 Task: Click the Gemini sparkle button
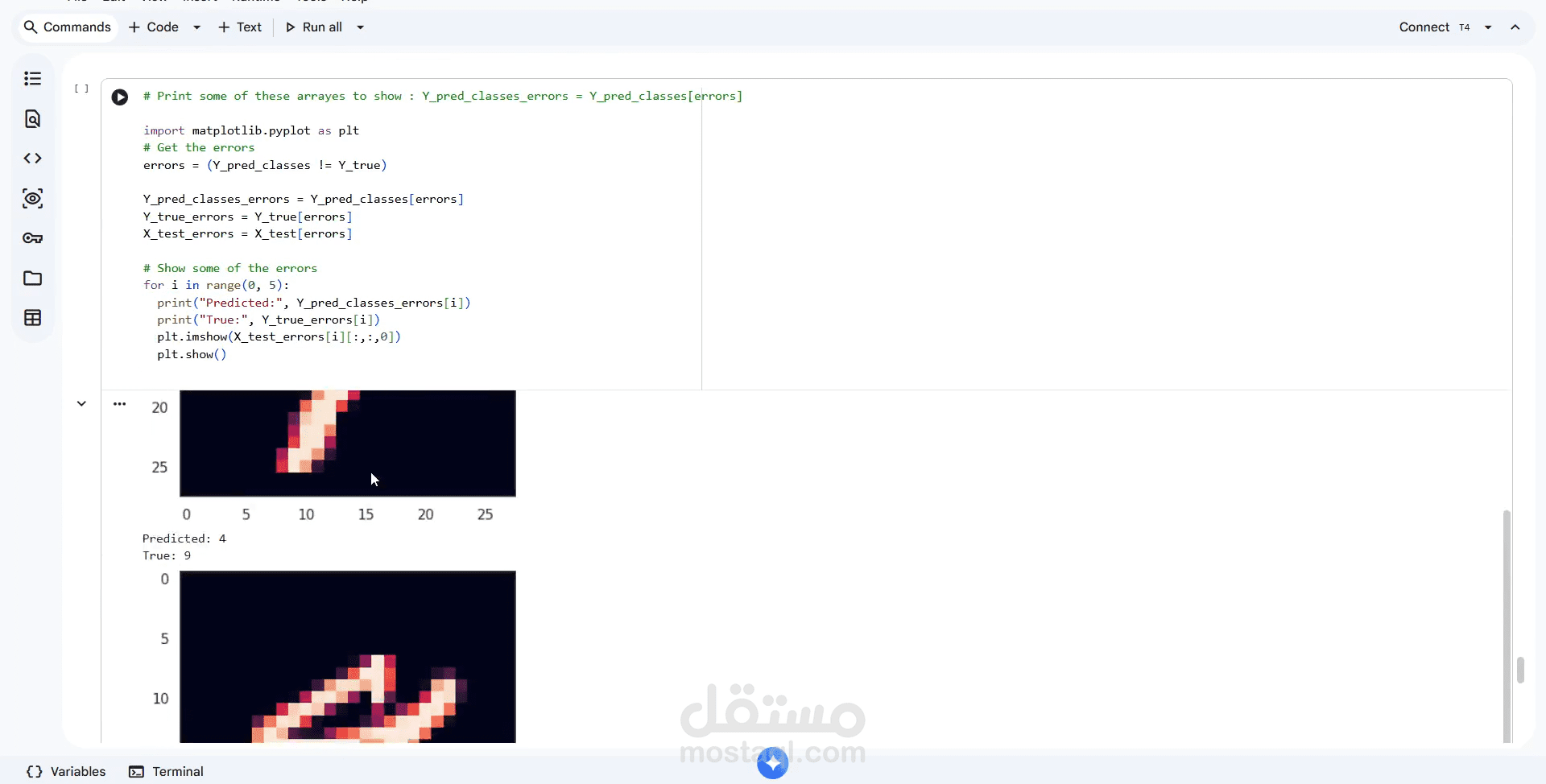point(773,763)
